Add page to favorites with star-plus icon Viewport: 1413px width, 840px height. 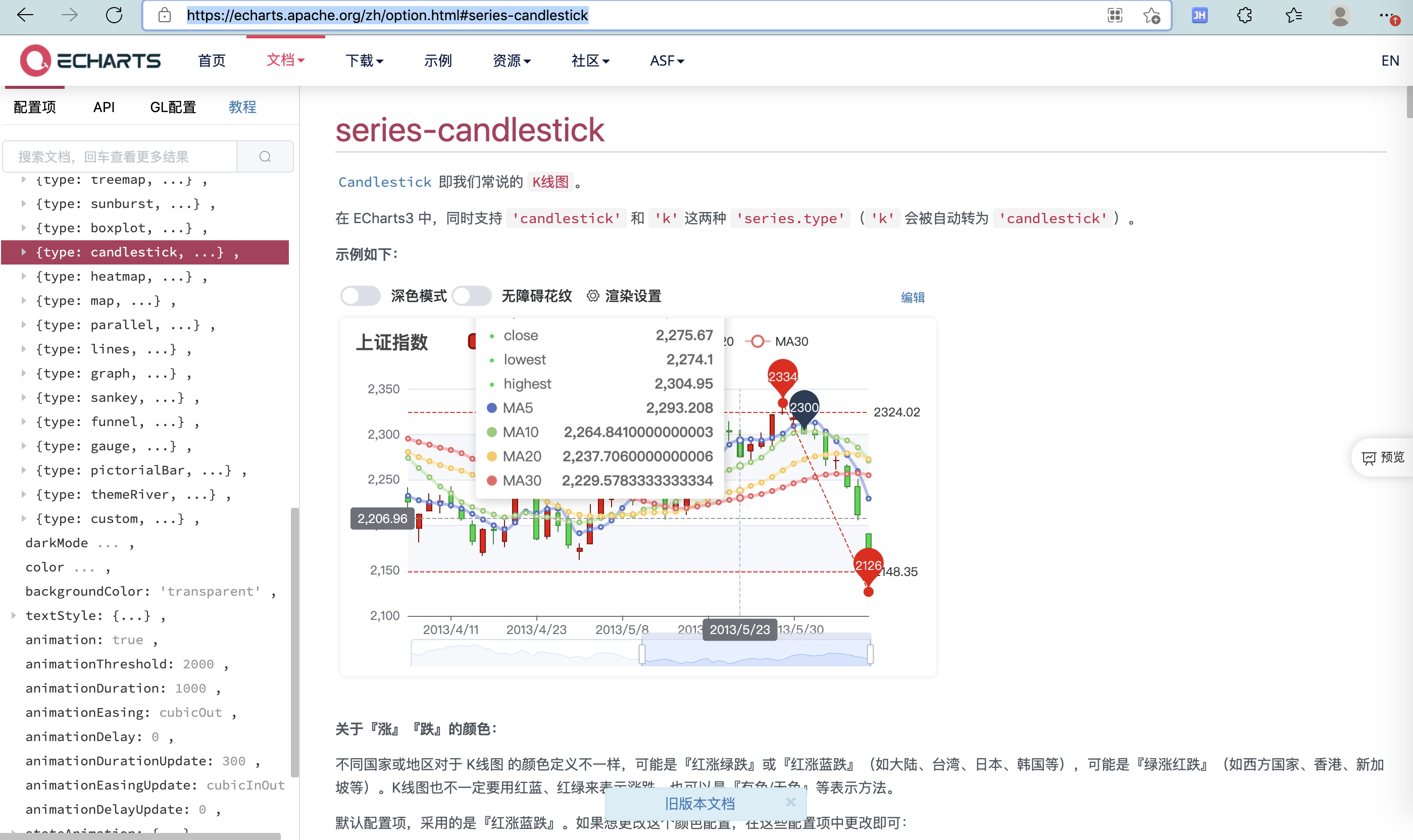(x=1151, y=15)
